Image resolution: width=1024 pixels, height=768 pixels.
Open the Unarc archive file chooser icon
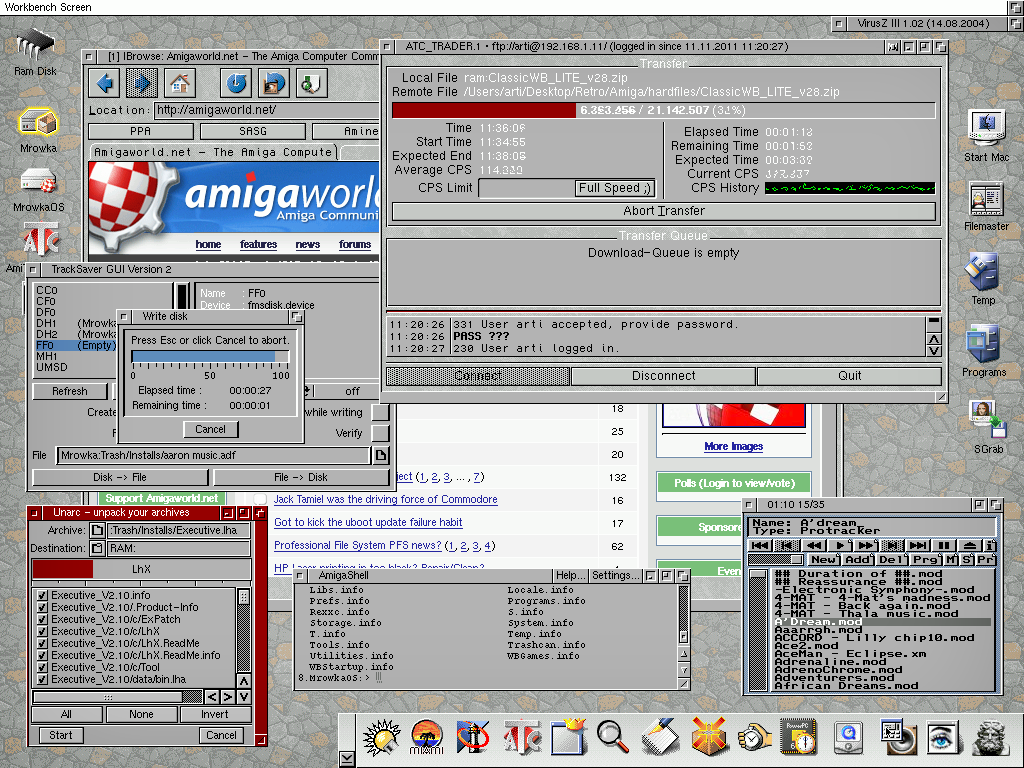97,530
